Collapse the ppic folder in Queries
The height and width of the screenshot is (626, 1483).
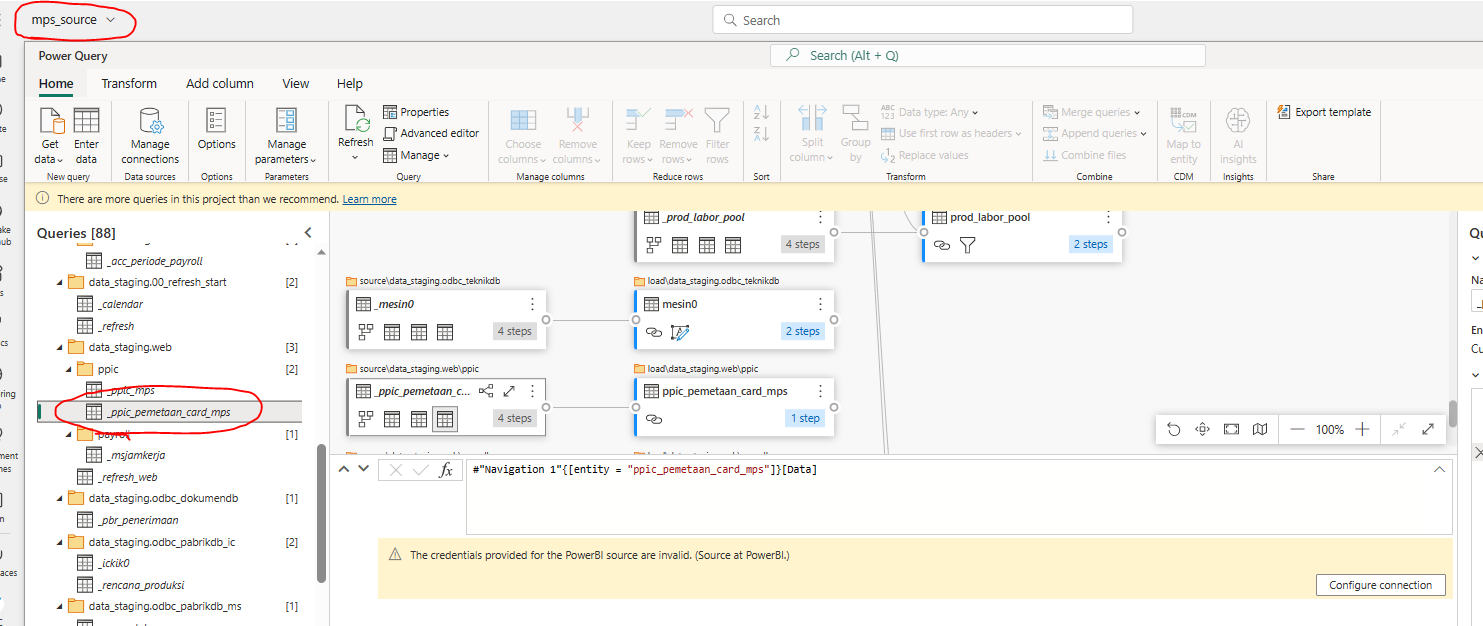[69, 369]
